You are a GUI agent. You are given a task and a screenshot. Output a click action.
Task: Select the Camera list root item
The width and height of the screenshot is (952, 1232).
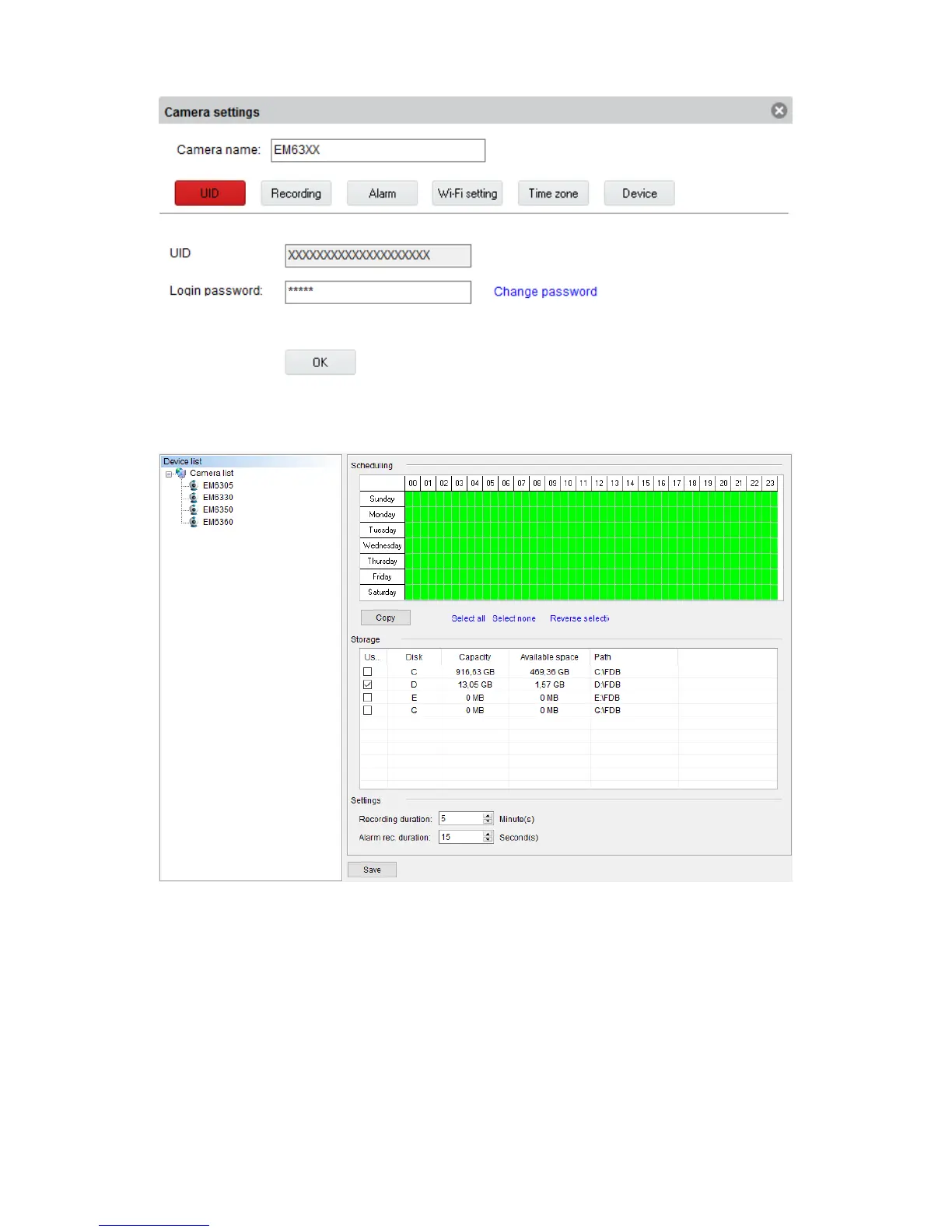coord(212,473)
